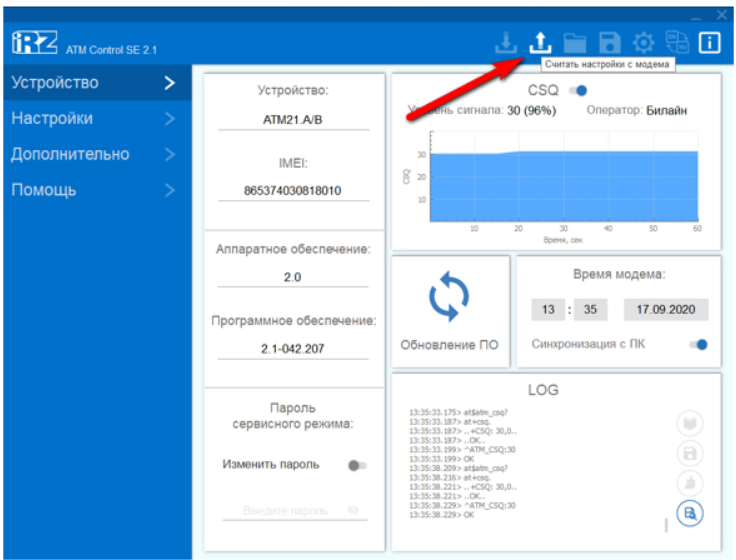Click the read settings from modem upload icon
The image size is (736, 560).
pos(540,42)
